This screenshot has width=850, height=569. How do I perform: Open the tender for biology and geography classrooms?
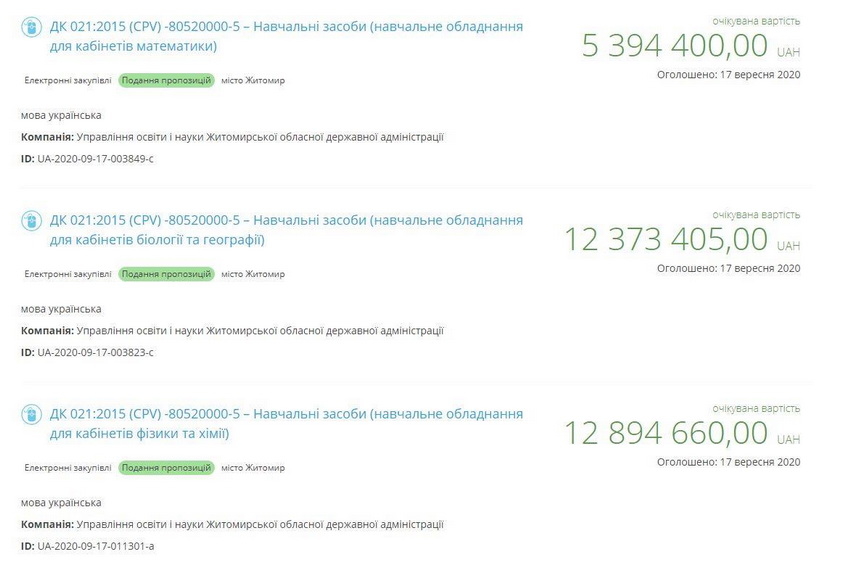(x=286, y=230)
